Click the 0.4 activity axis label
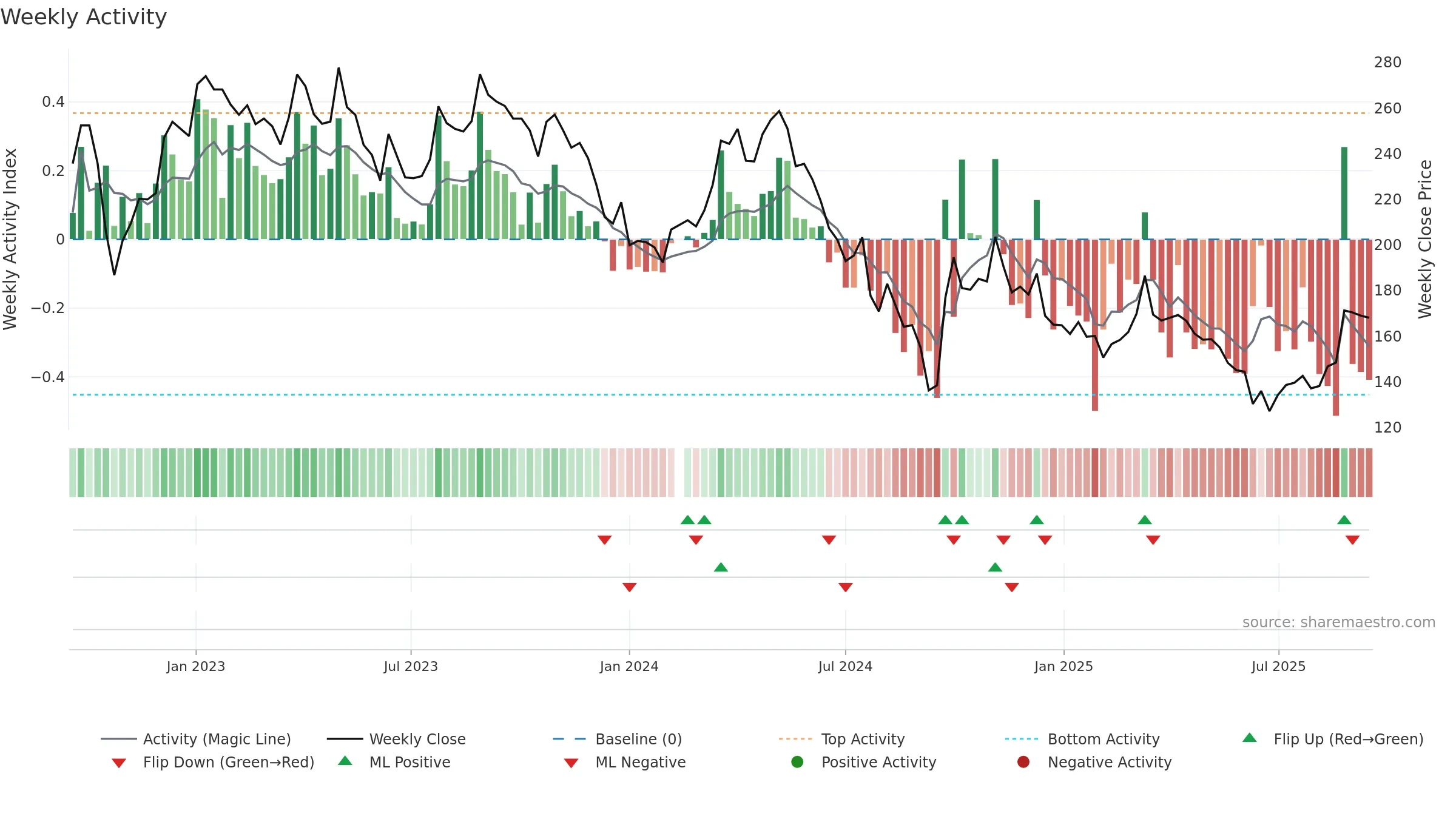 point(53,102)
